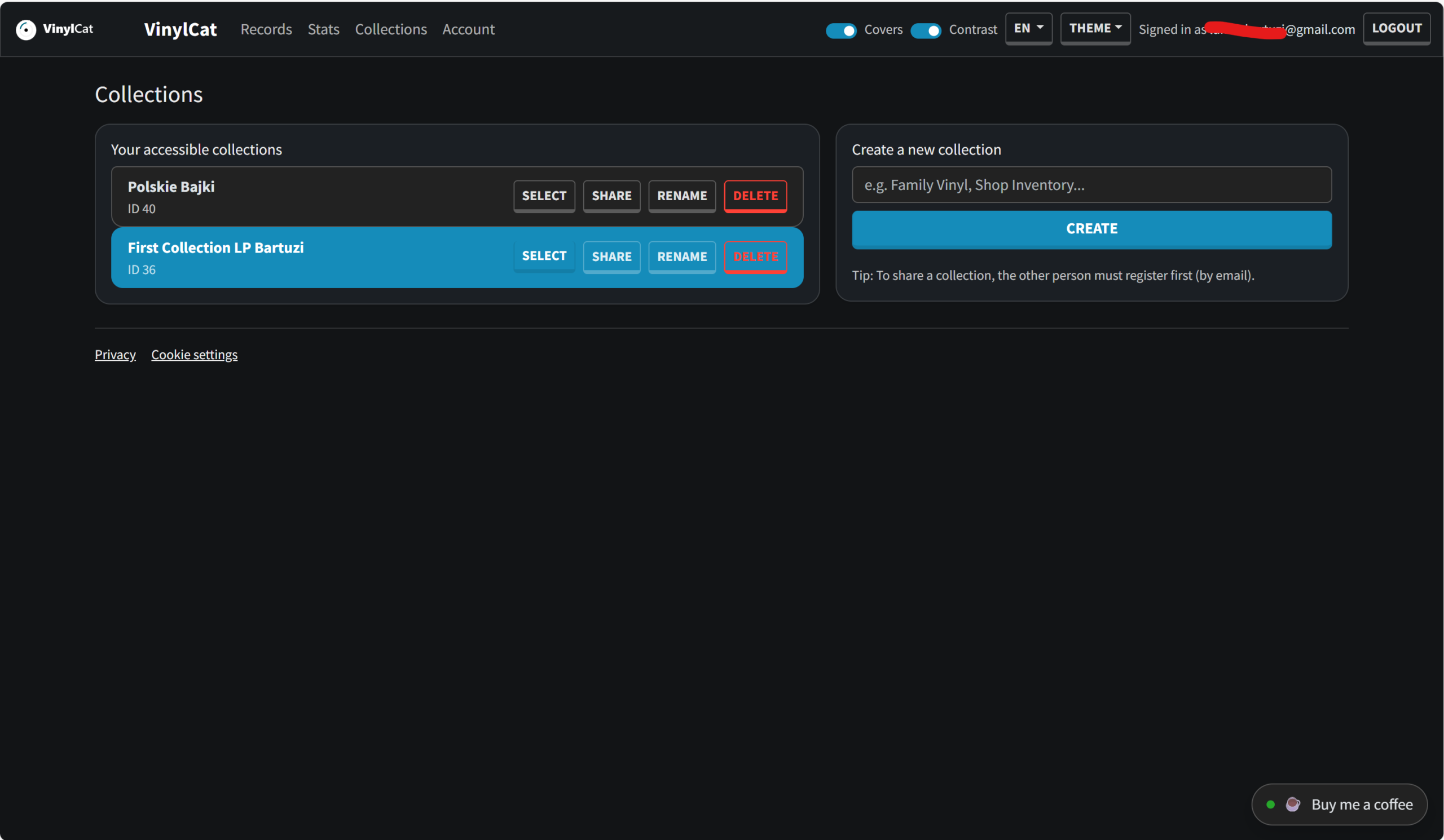Open the Privacy link
1444x840 pixels.
pos(115,355)
